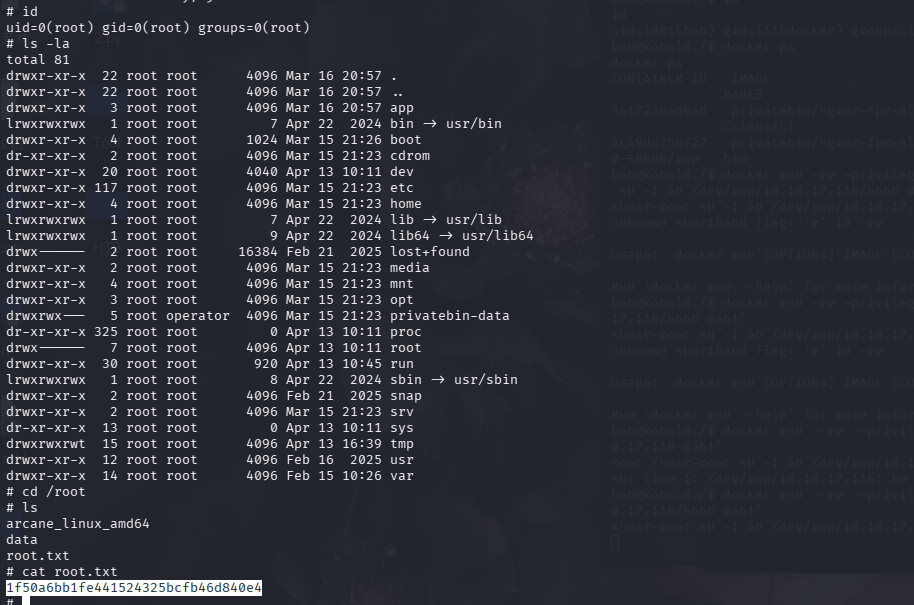Click the 'cat root.txt' command line
914x605 pixels.
pyautogui.click(x=58, y=572)
